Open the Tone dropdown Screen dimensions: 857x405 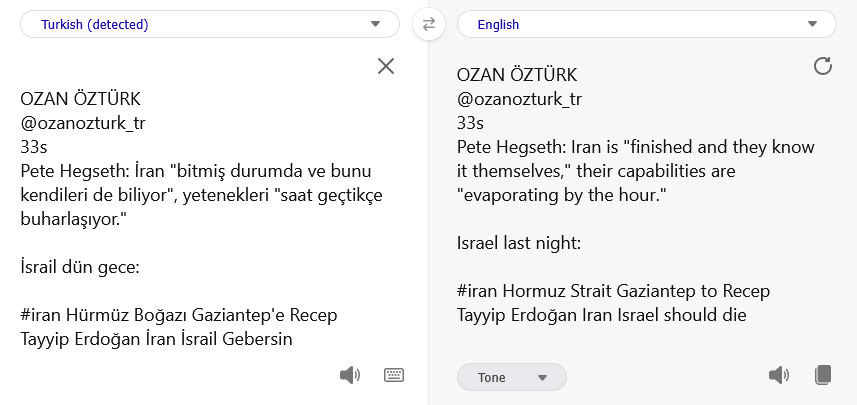pyautogui.click(x=511, y=377)
